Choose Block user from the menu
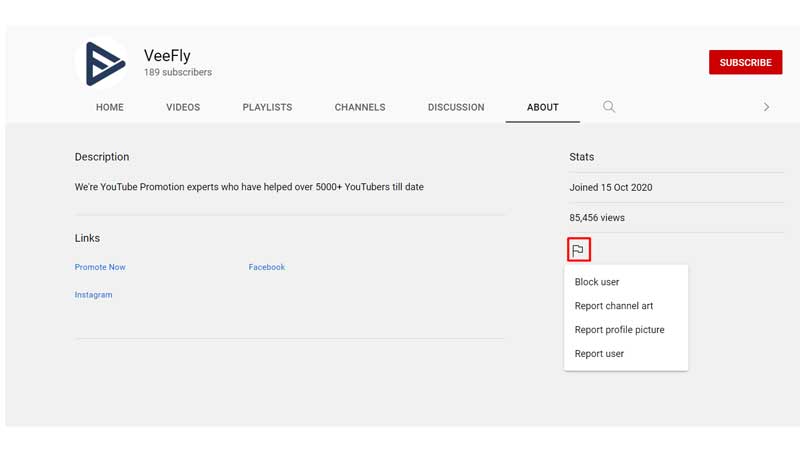Image resolution: width=800 pixels, height=450 pixels. tap(597, 282)
